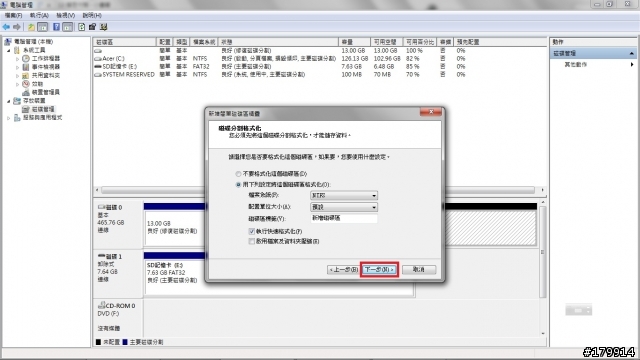This screenshot has width=640, height=360.
Task: Open the 執行(A) menu
Action: [x=39, y=16]
